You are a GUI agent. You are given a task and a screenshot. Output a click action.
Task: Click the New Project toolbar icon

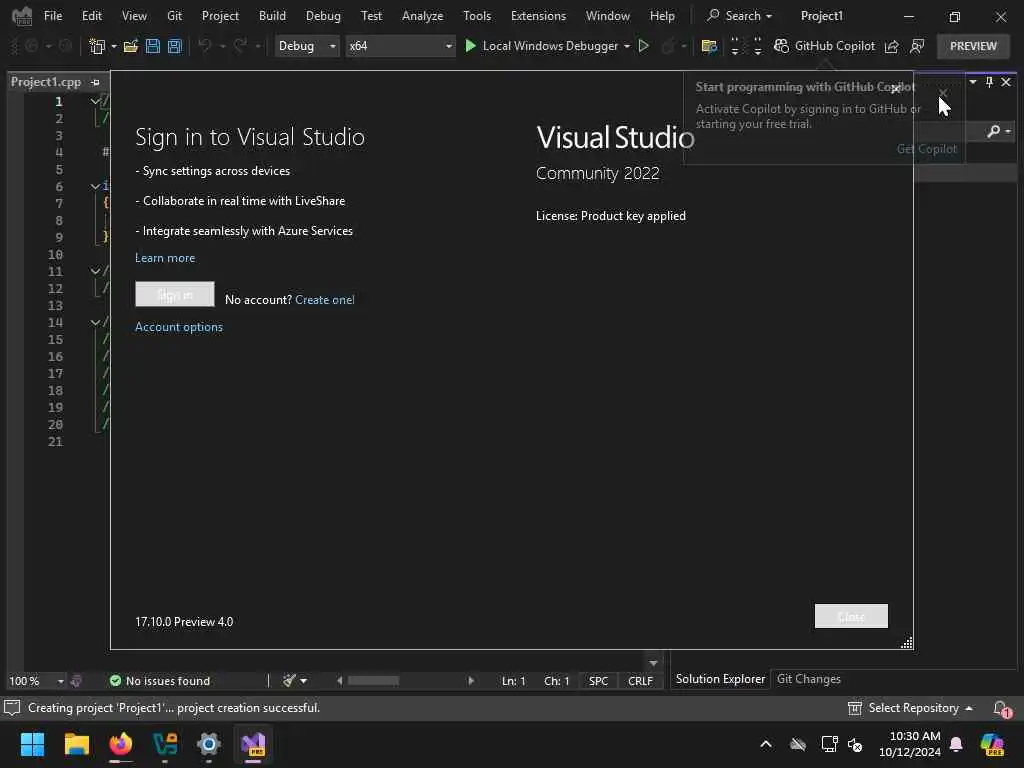tap(97, 46)
